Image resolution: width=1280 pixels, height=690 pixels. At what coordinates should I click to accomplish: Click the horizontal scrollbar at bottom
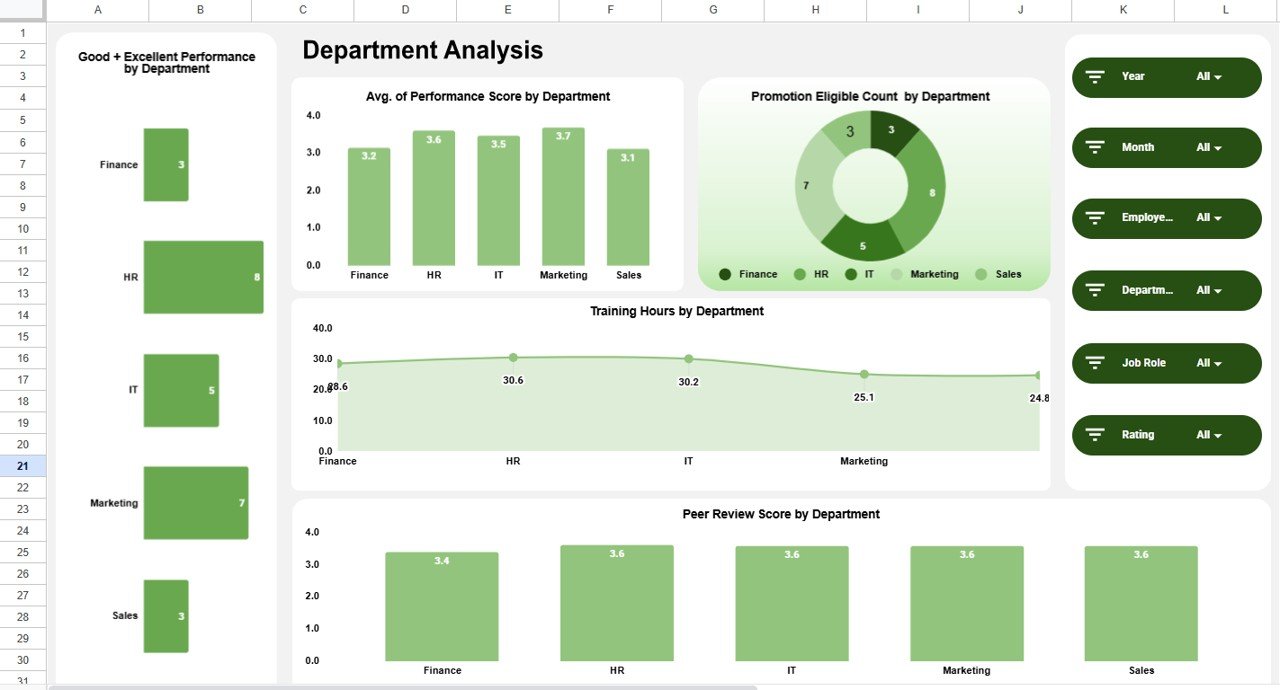pyautogui.click(x=400, y=687)
